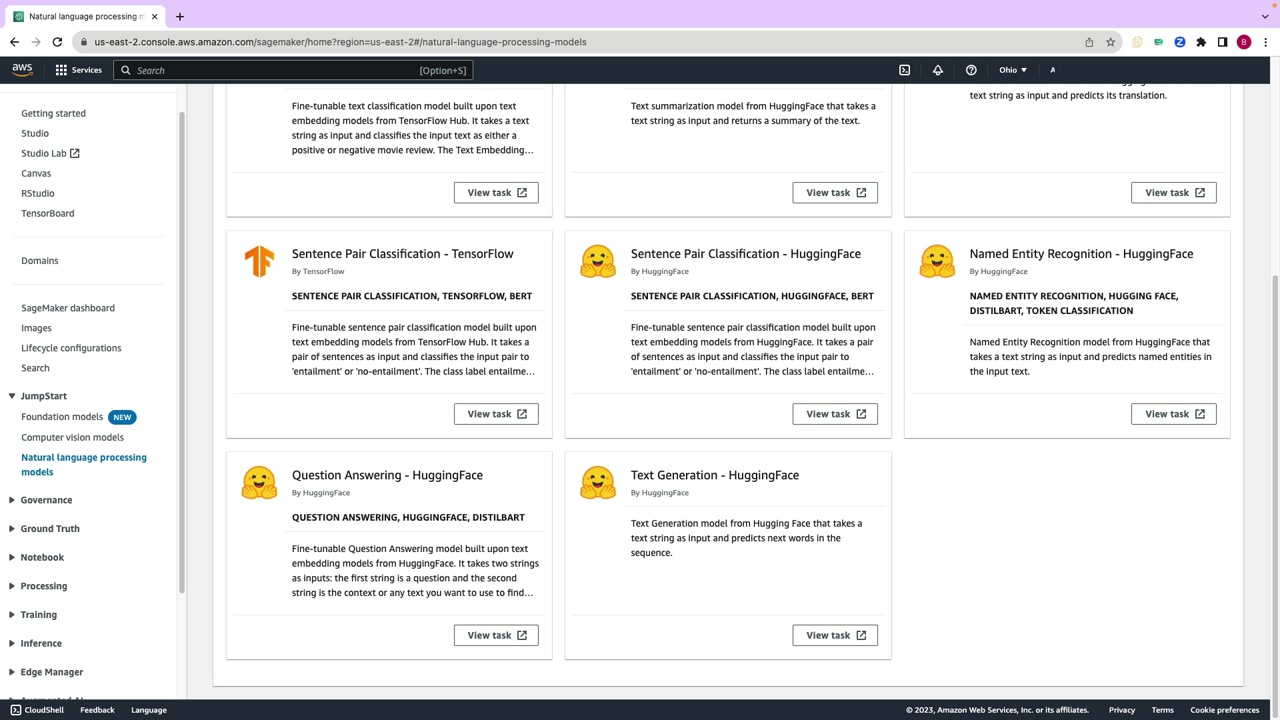The image size is (1280, 720).
Task: Click the external link icon beside Studio Lab
Action: pos(74,153)
